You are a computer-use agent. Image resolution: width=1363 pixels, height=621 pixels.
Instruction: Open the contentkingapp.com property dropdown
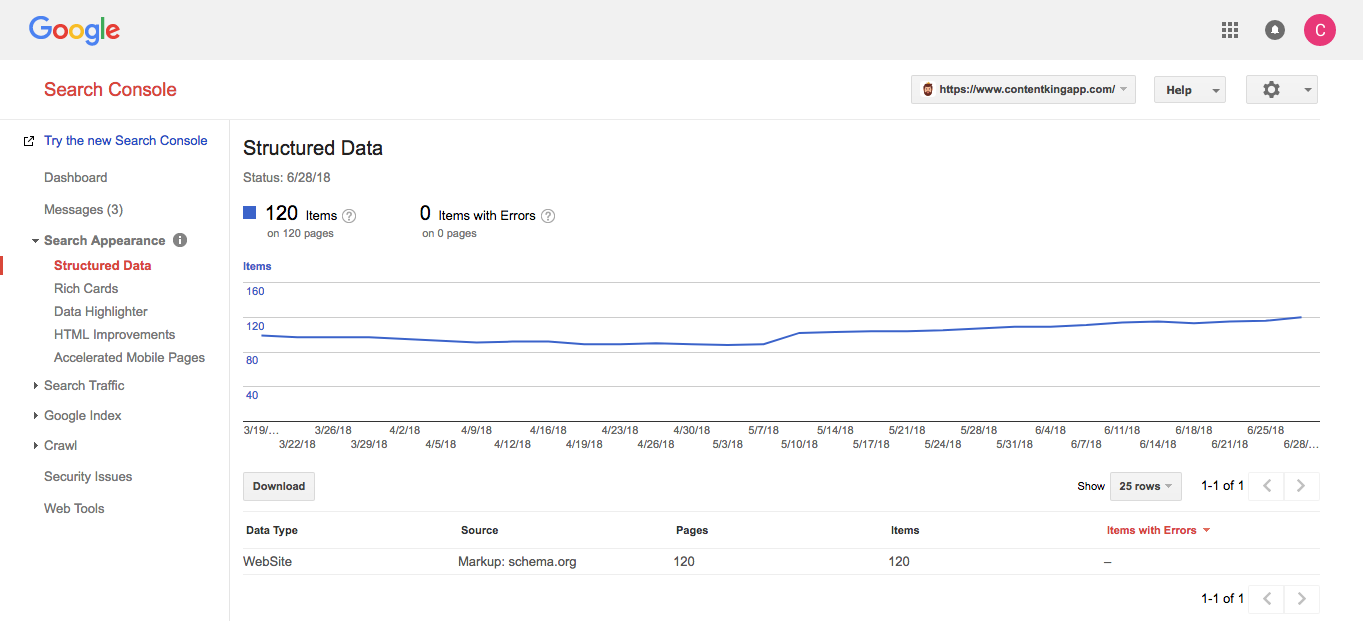(x=1023, y=89)
